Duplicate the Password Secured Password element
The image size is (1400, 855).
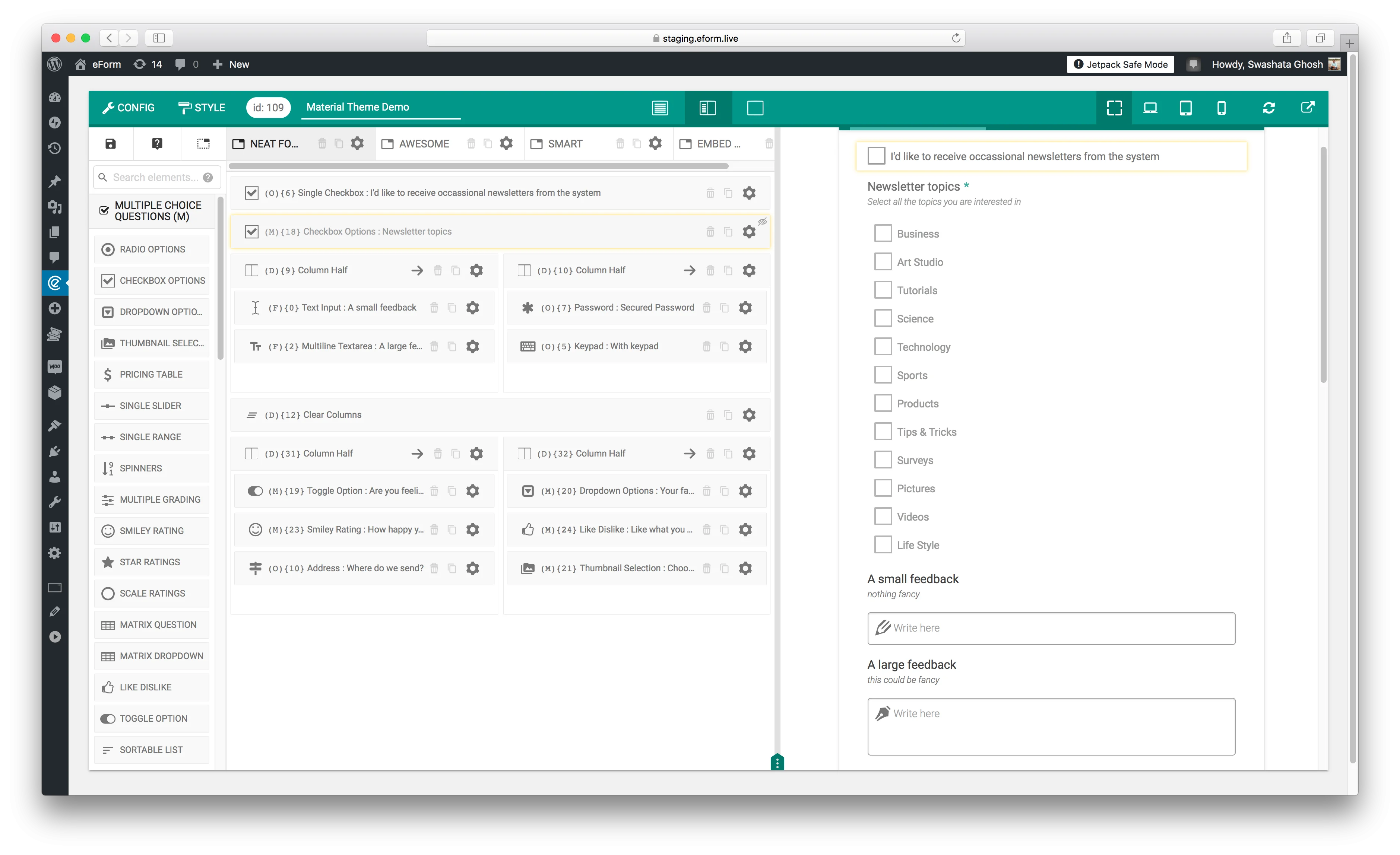725,307
